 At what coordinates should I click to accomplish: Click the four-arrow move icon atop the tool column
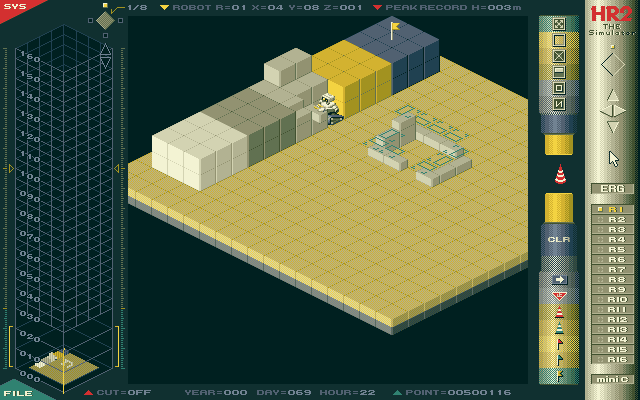[559, 23]
